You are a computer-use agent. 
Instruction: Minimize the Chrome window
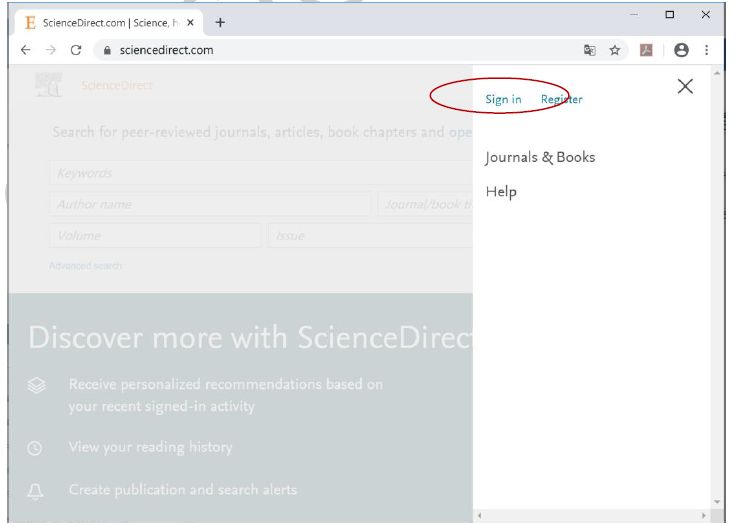(634, 15)
